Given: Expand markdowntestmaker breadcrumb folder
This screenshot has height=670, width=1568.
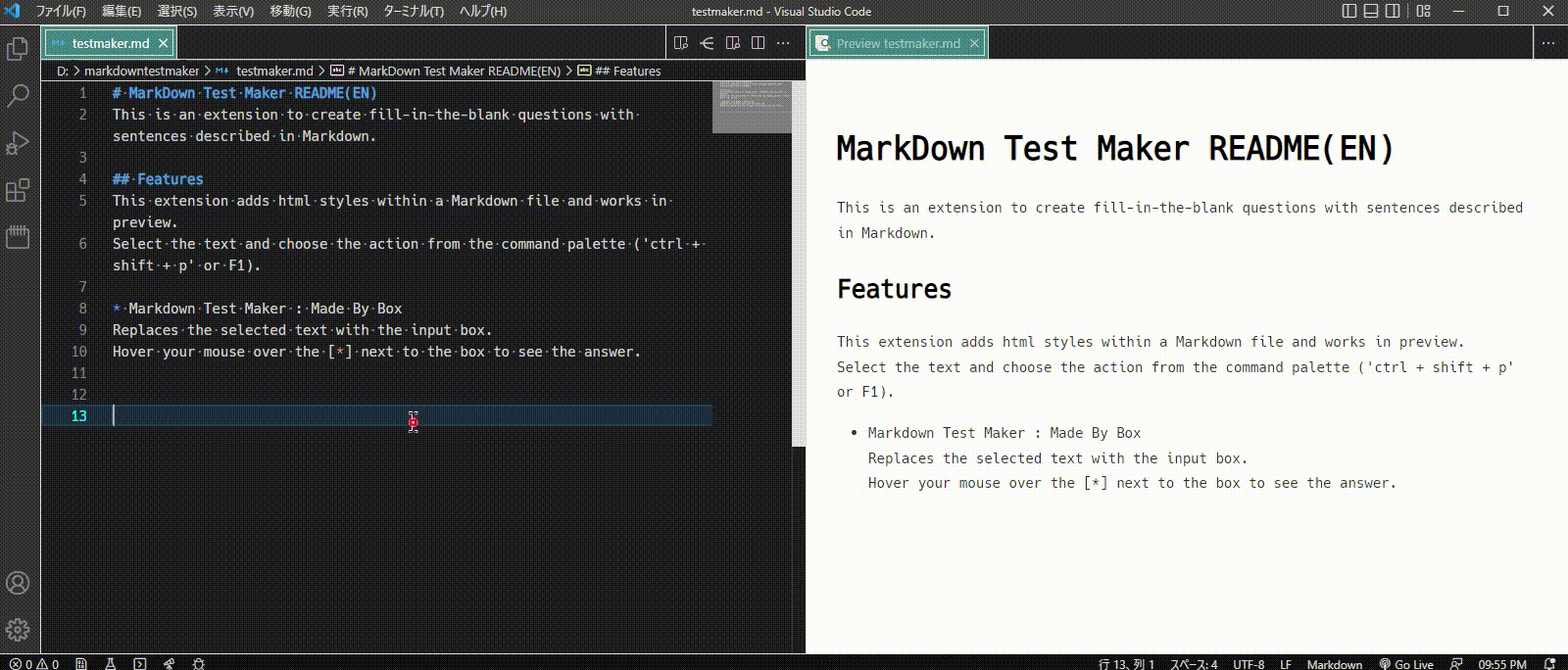Looking at the screenshot, I should (141, 71).
